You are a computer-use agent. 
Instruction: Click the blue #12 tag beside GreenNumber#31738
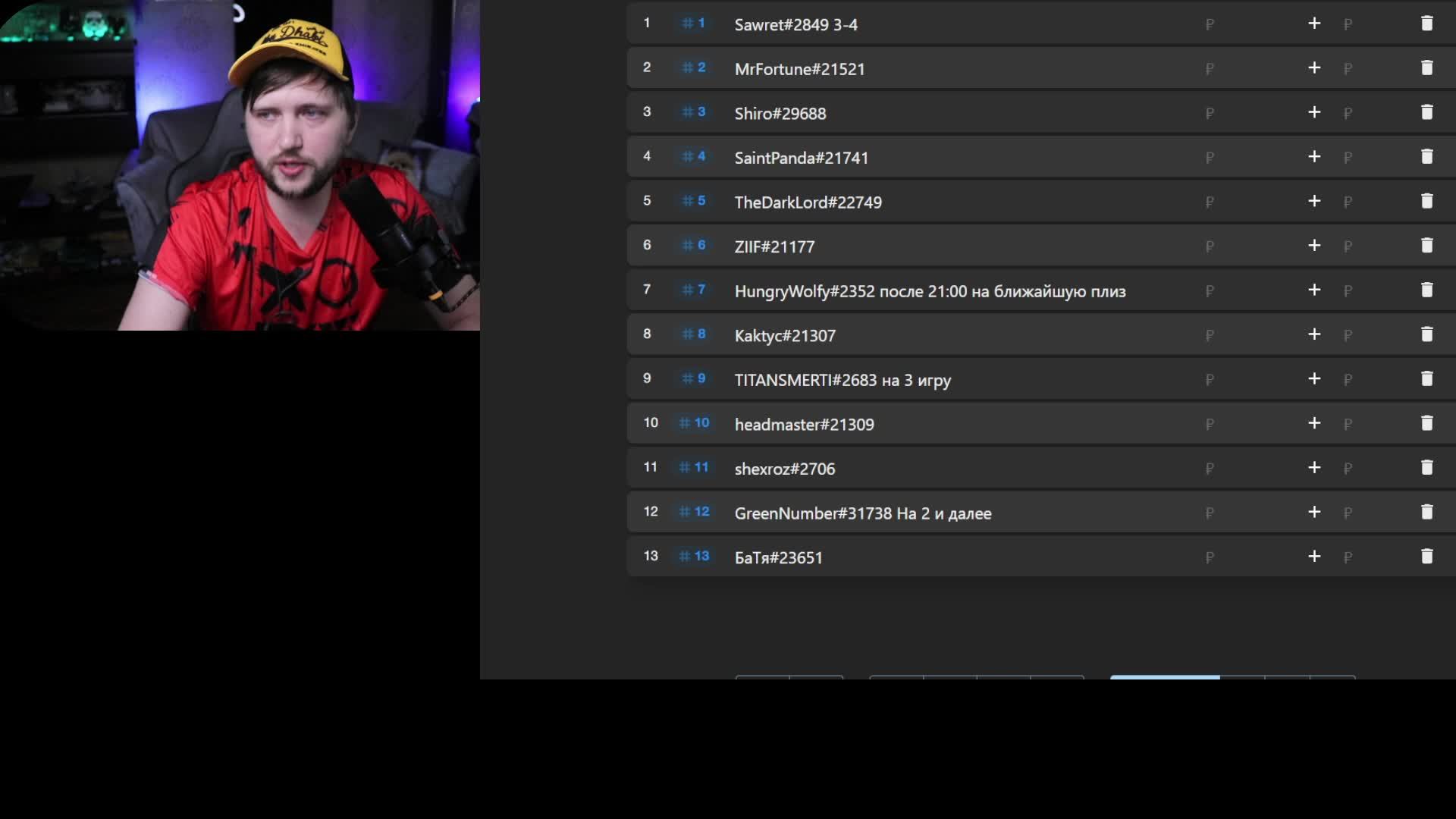pyautogui.click(x=694, y=512)
